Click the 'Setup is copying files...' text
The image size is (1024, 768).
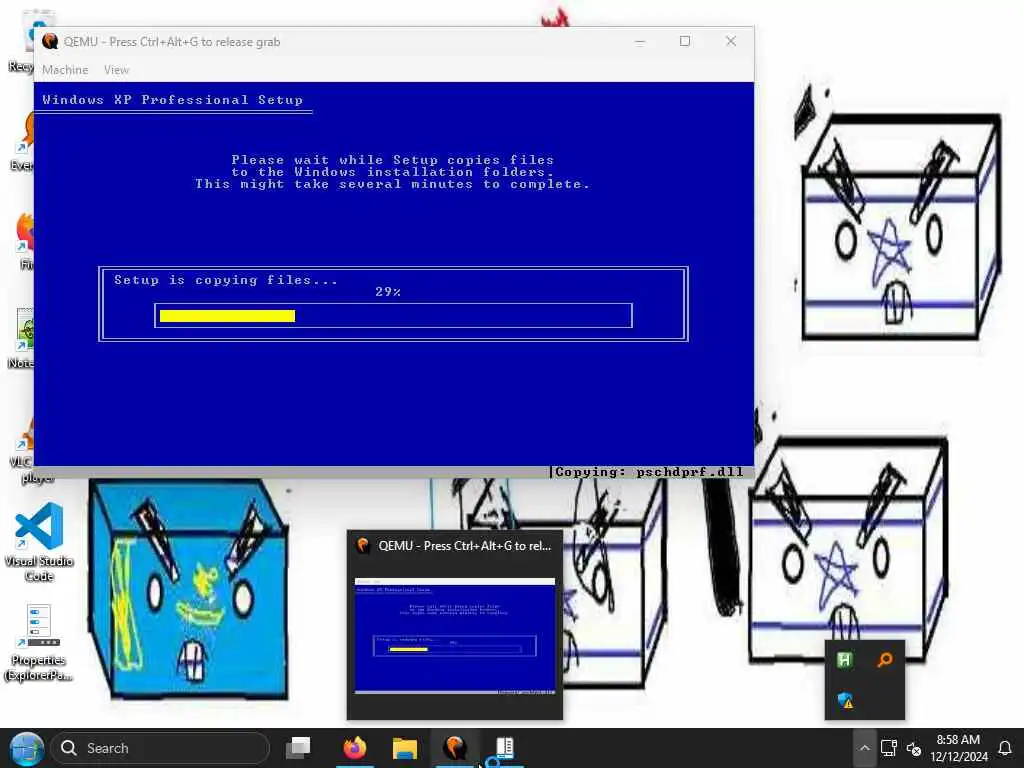[226, 280]
